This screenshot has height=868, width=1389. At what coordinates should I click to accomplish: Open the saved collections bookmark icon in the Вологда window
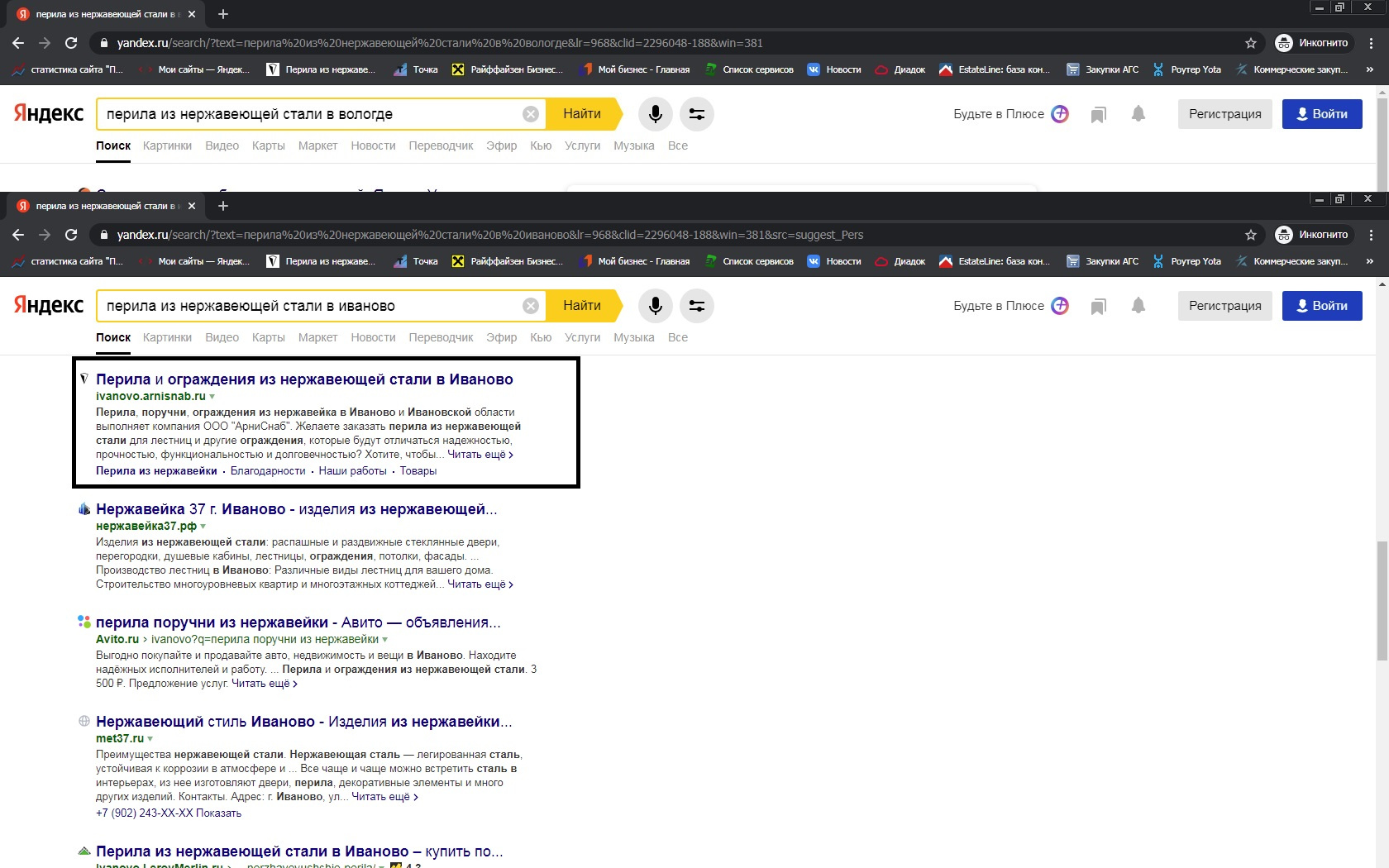pos(1098,115)
